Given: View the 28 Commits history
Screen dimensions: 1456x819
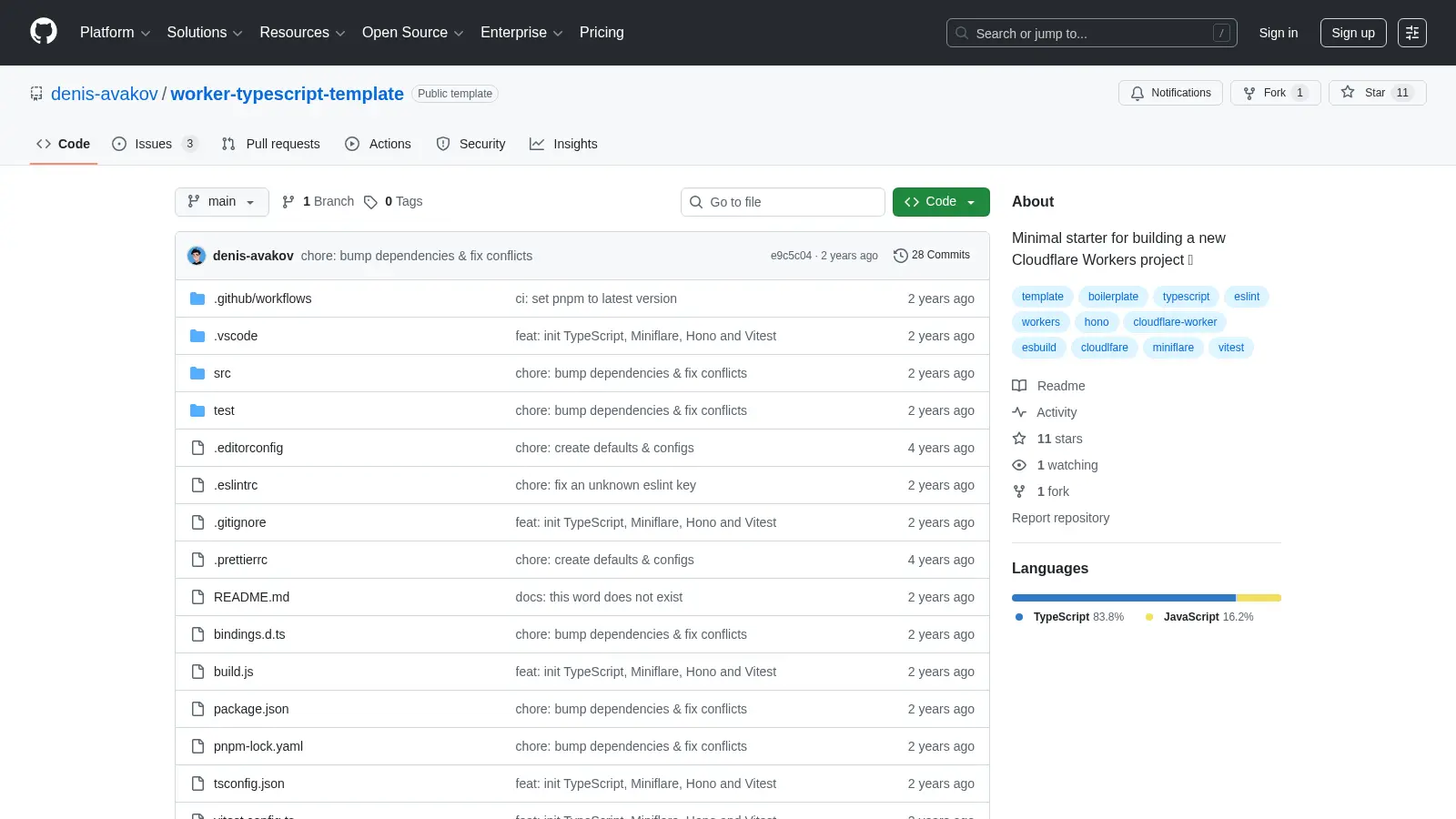Looking at the screenshot, I should point(932,256).
